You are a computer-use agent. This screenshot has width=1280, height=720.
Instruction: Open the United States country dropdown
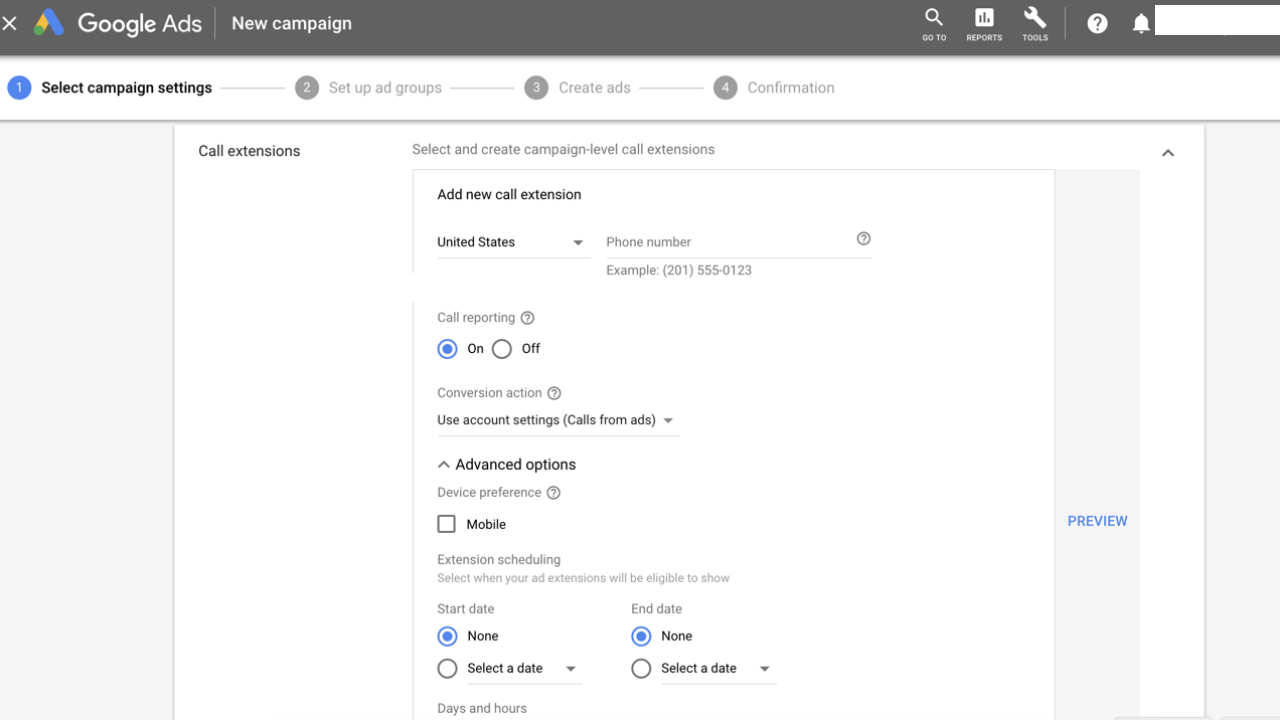(x=513, y=242)
